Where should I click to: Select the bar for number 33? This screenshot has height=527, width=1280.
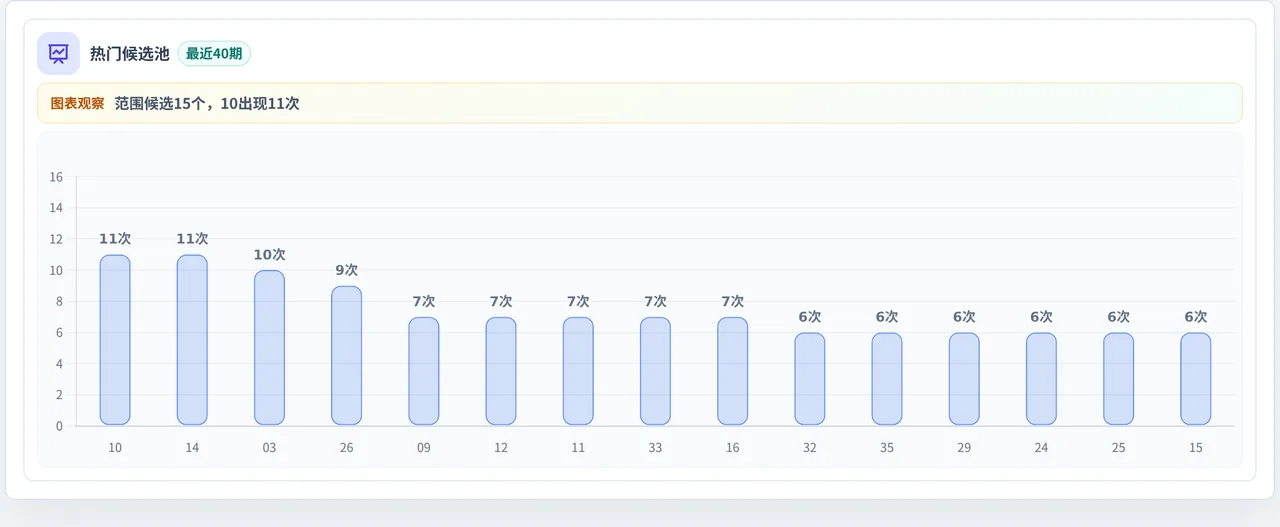coord(655,371)
